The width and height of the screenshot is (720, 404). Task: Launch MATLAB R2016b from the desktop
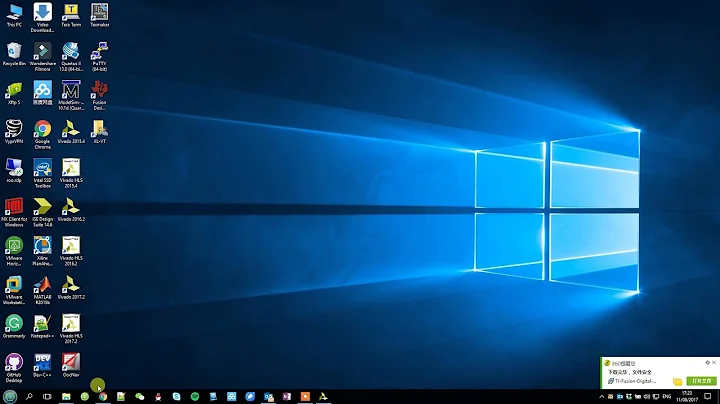tap(42, 290)
